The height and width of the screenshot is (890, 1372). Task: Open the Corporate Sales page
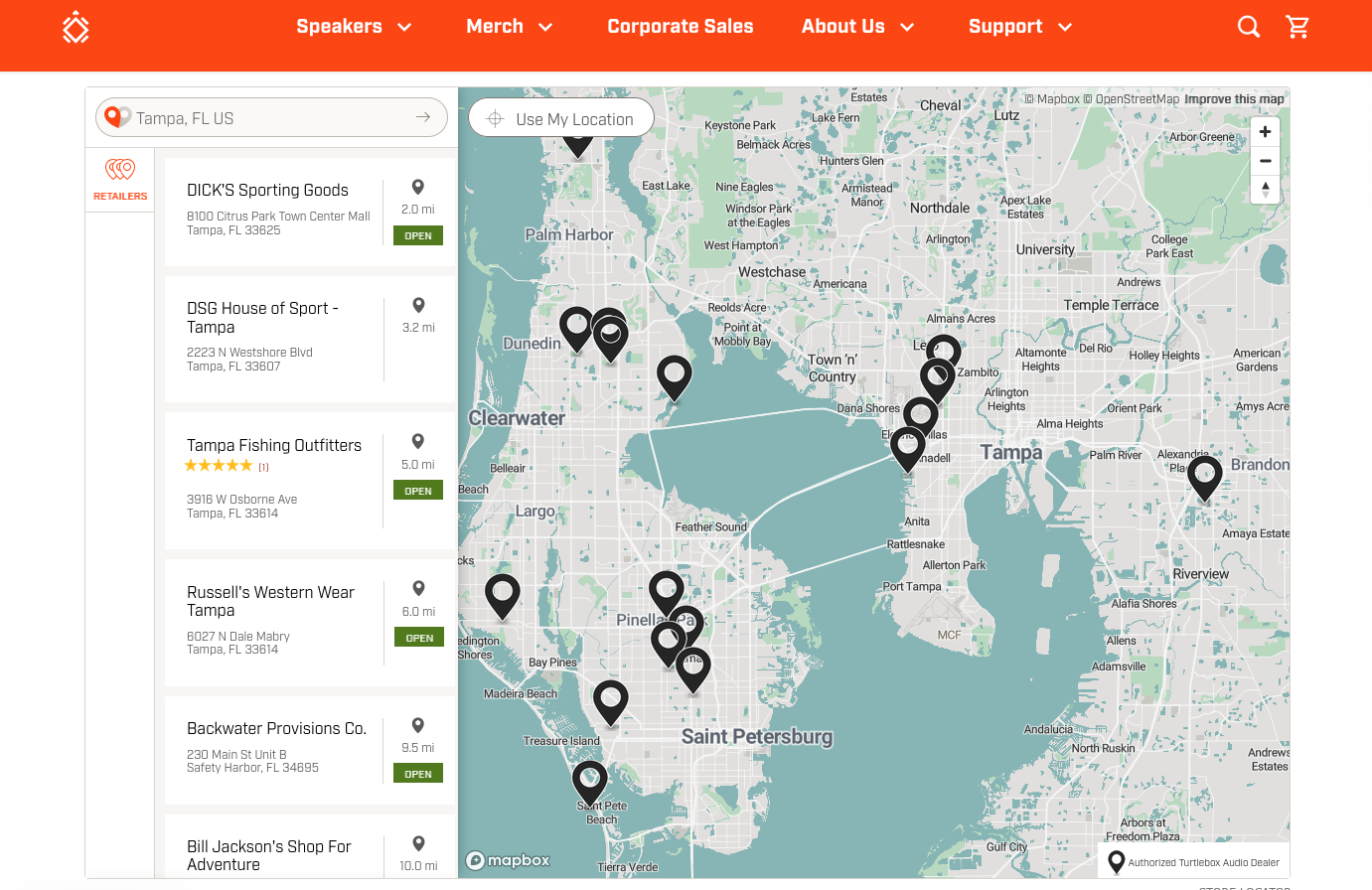click(x=681, y=27)
